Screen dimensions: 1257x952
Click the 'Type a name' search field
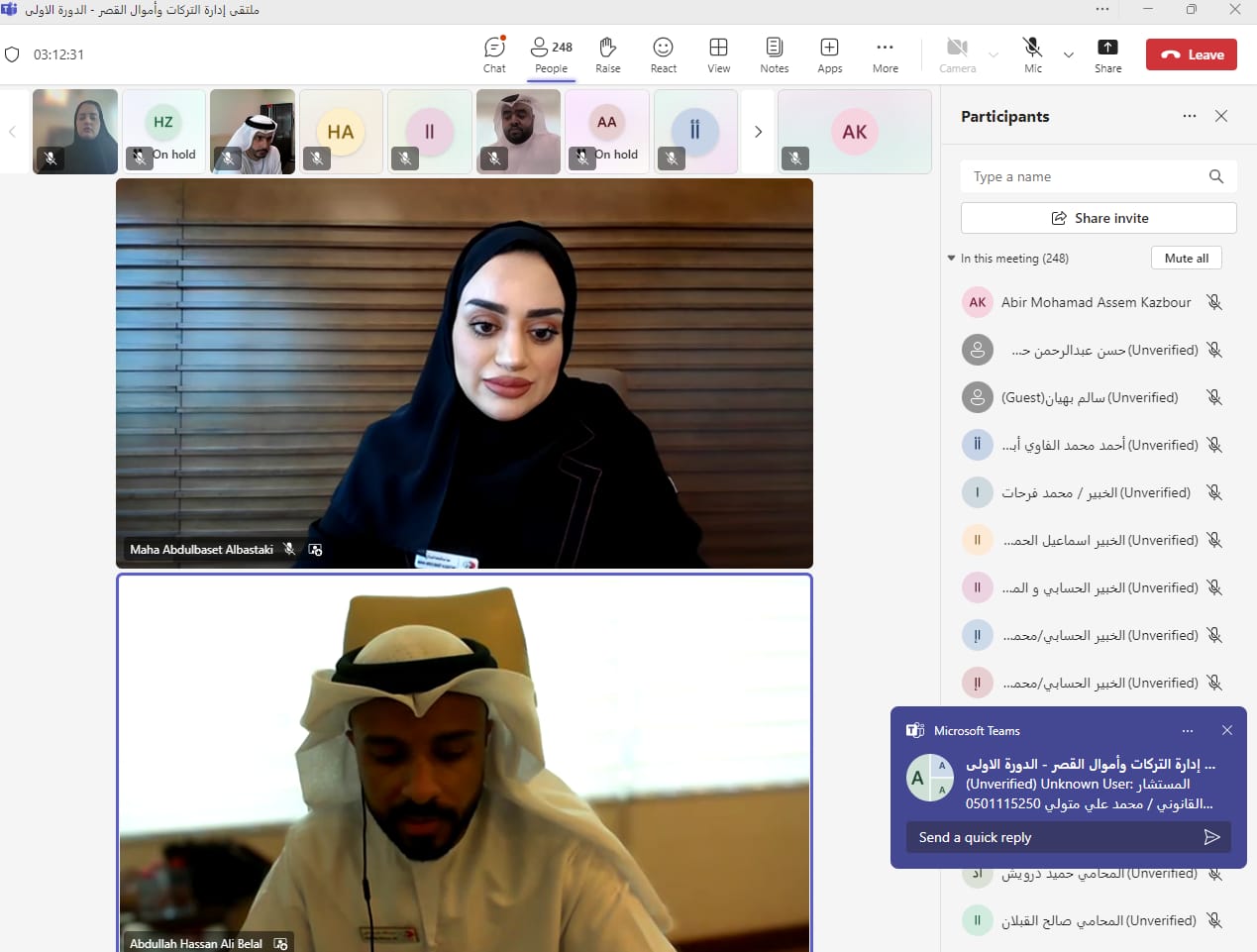click(x=1085, y=176)
